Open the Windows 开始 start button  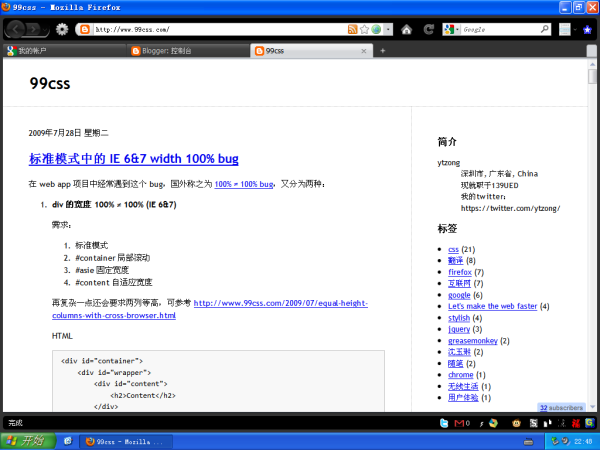click(26, 440)
